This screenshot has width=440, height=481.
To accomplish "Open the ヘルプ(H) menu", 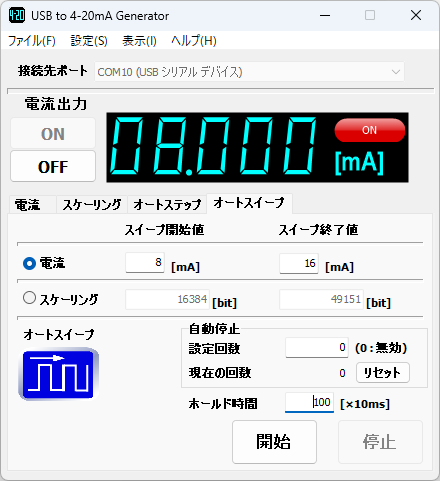I will [194, 41].
